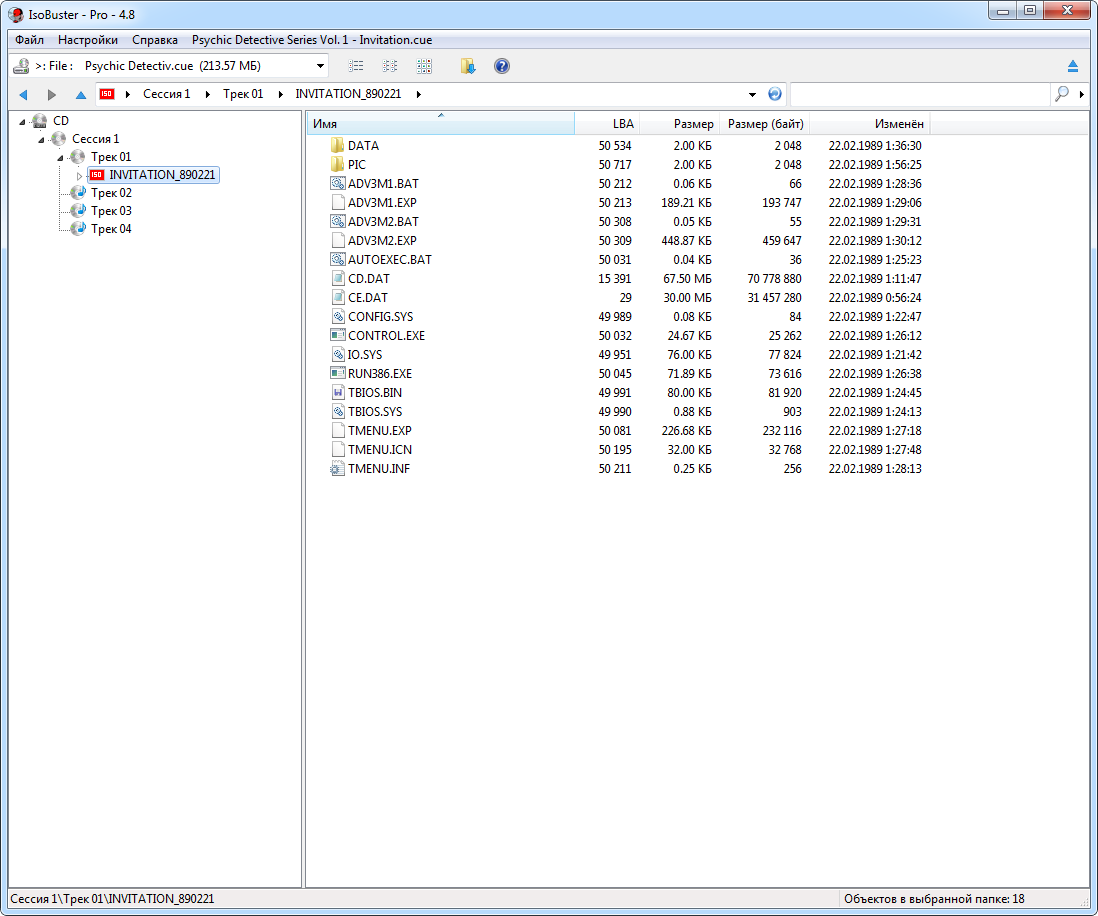Click the red ISO breadcrumb icon
1098x916 pixels.
(106, 94)
